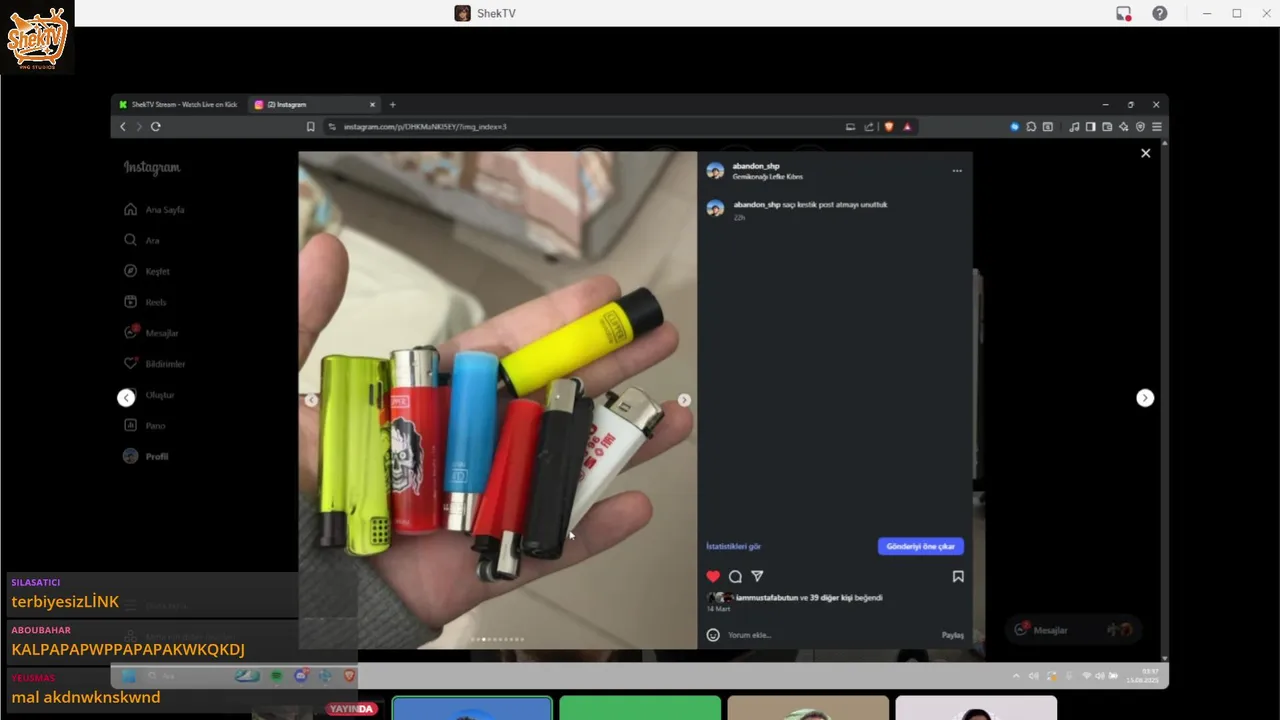Show previous photo in the carousel

pyautogui.click(x=311, y=400)
